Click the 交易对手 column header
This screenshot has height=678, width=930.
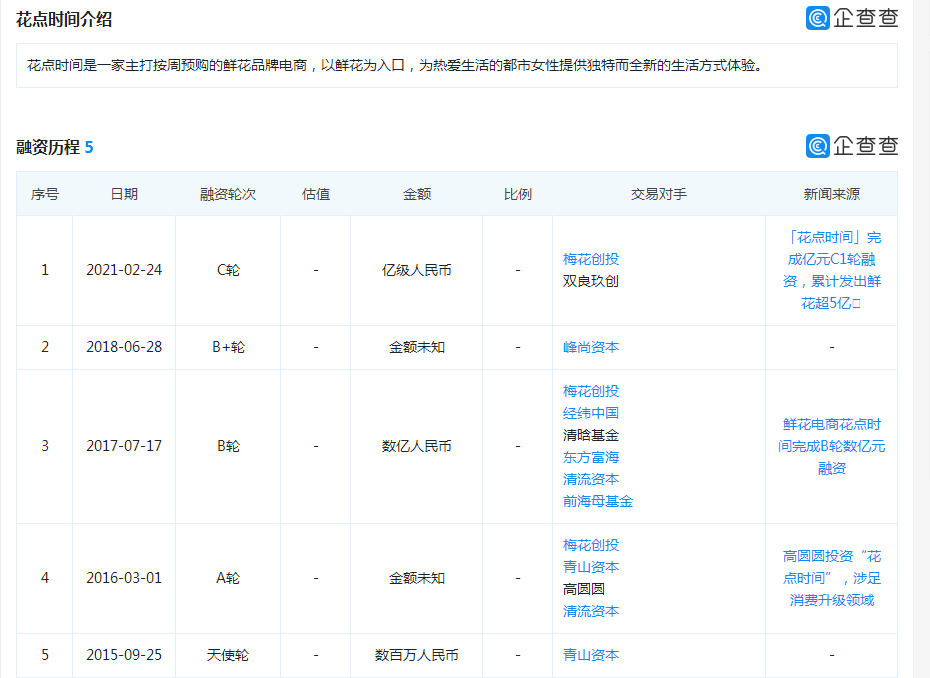tap(658, 194)
